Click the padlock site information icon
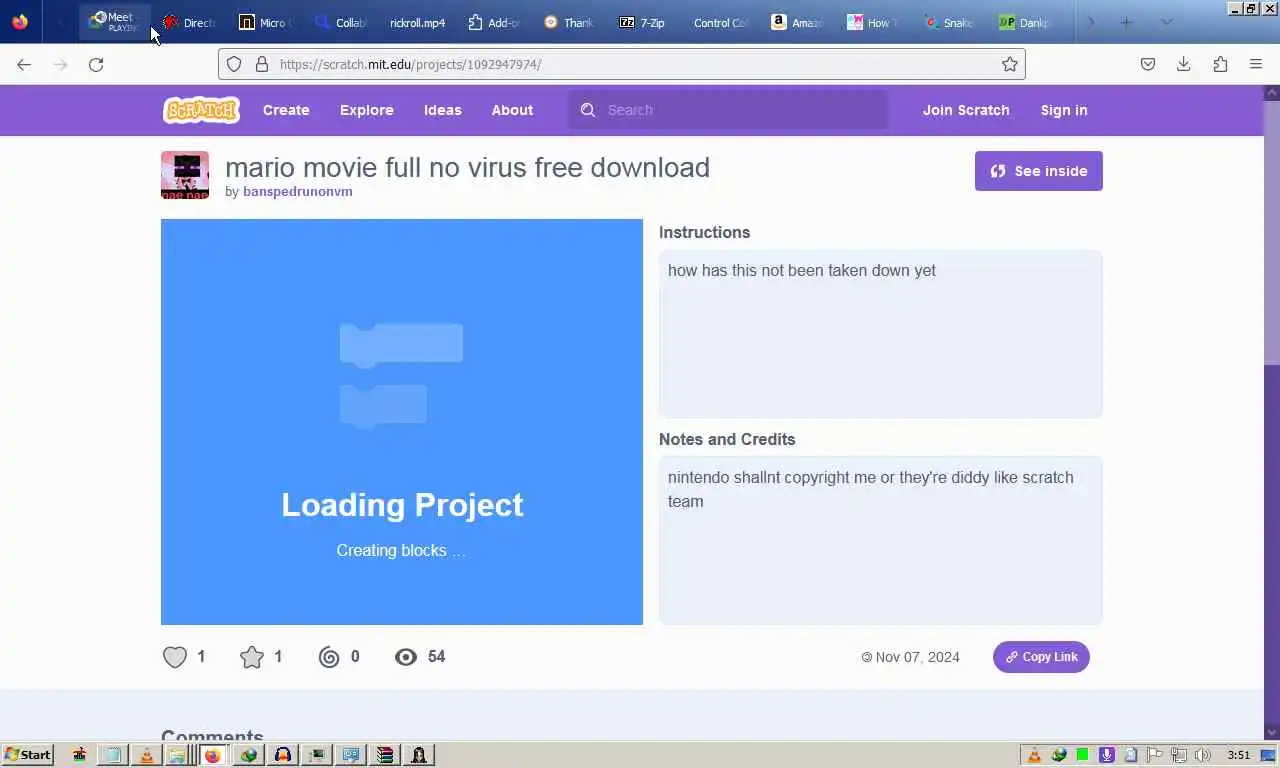The image size is (1280, 768). click(262, 64)
